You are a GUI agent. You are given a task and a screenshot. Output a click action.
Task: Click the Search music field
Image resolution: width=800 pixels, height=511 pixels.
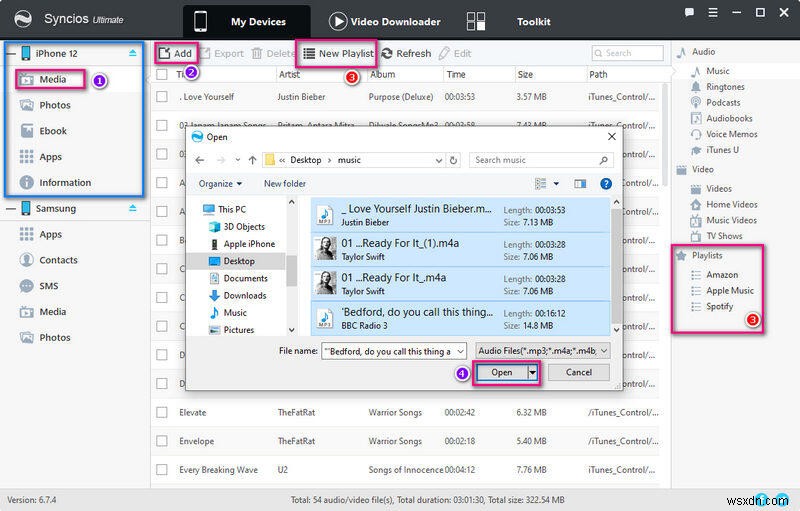[x=541, y=160]
